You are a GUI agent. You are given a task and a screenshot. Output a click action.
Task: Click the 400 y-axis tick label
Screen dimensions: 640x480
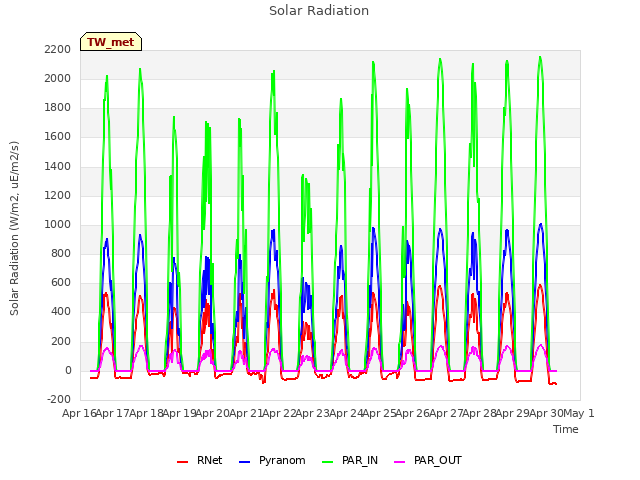(61, 312)
